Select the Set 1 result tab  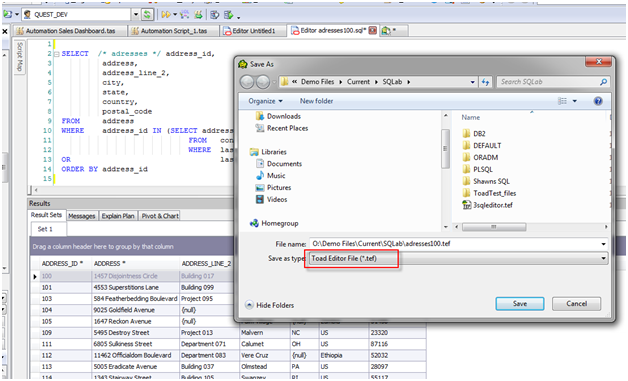coord(45,229)
